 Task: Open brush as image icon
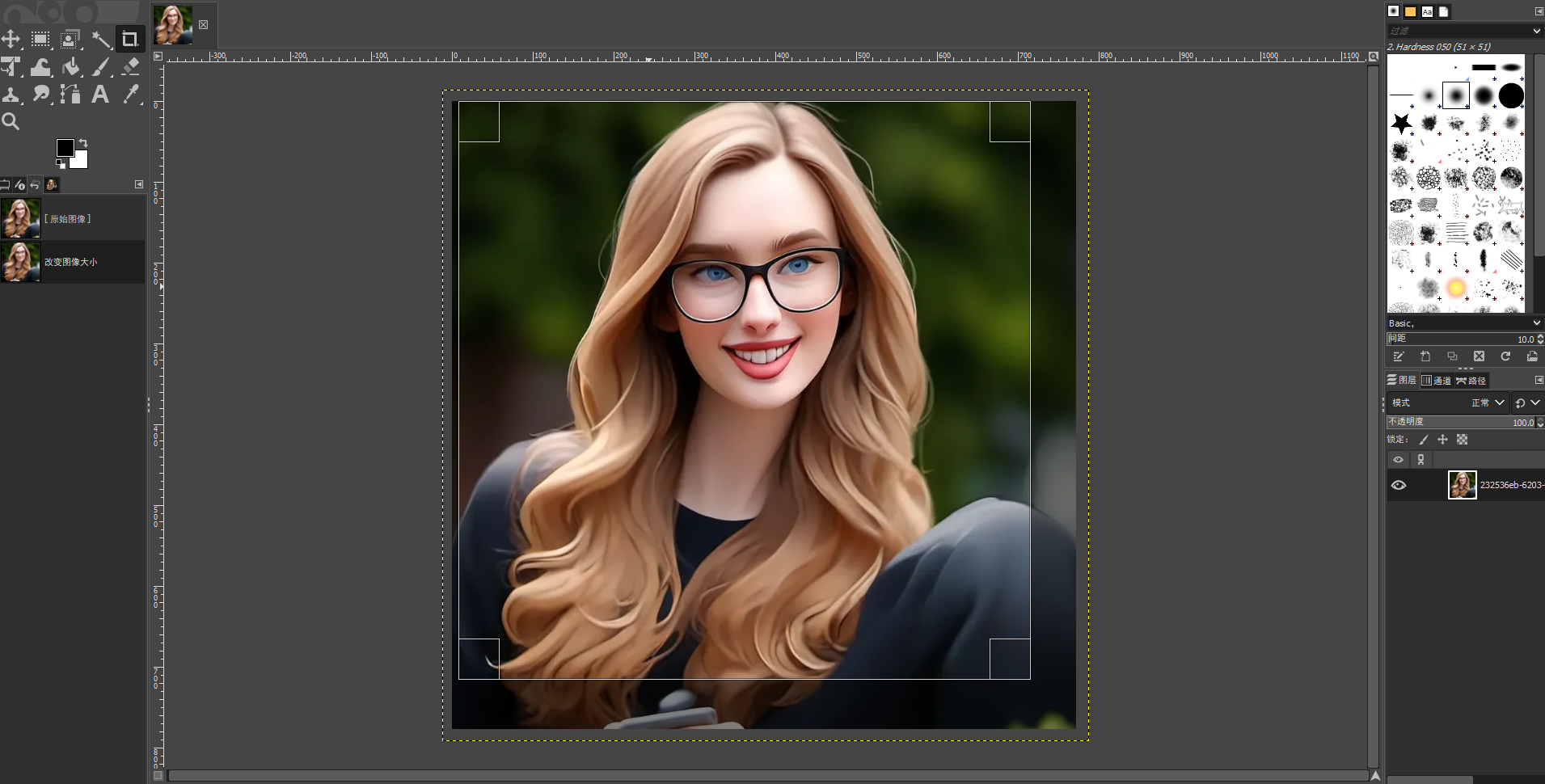[x=1532, y=356]
